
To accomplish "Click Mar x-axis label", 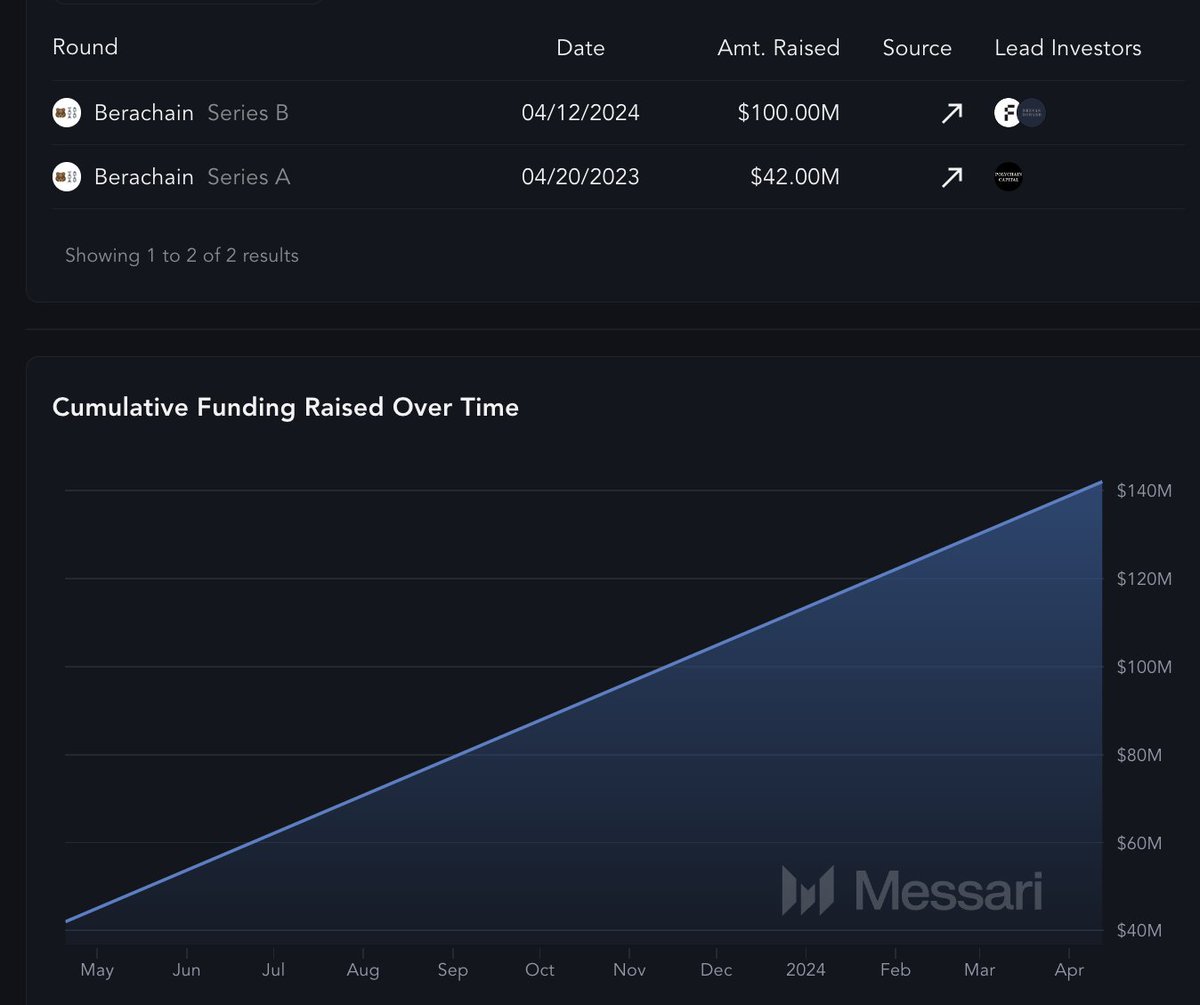I will (979, 970).
